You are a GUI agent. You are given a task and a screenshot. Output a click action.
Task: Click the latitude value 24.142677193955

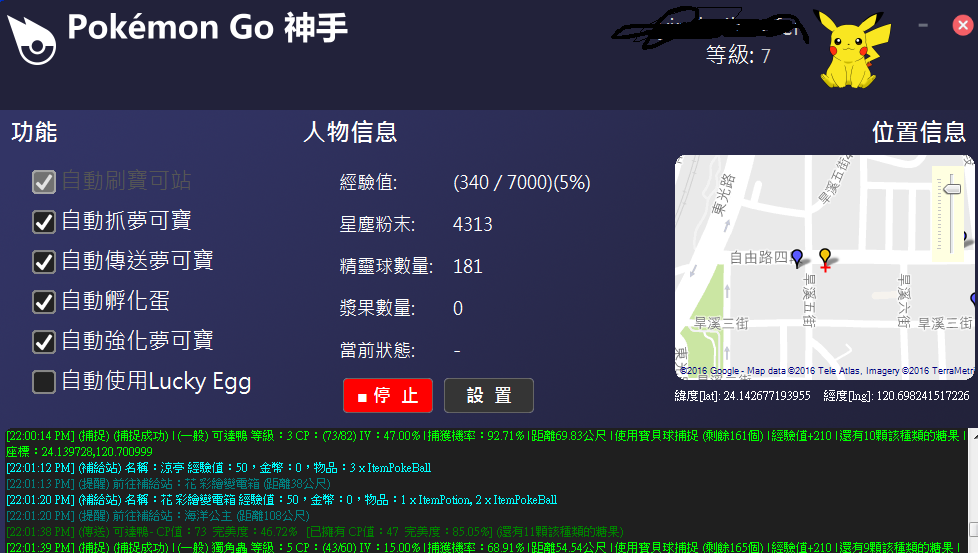tap(767, 396)
